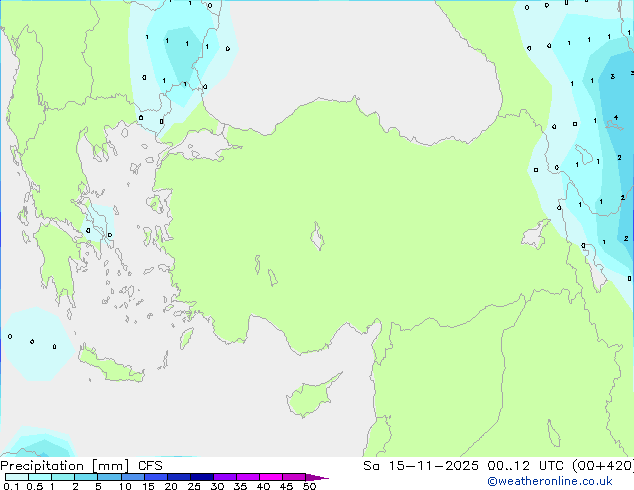This screenshot has width=634, height=490.
Task: Click the legend label '45'
Action: pos(286,486)
